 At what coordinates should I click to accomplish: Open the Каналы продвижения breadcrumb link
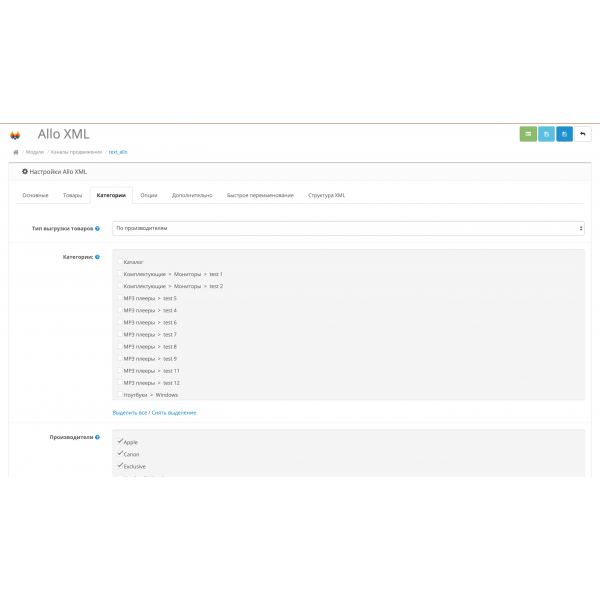point(76,152)
